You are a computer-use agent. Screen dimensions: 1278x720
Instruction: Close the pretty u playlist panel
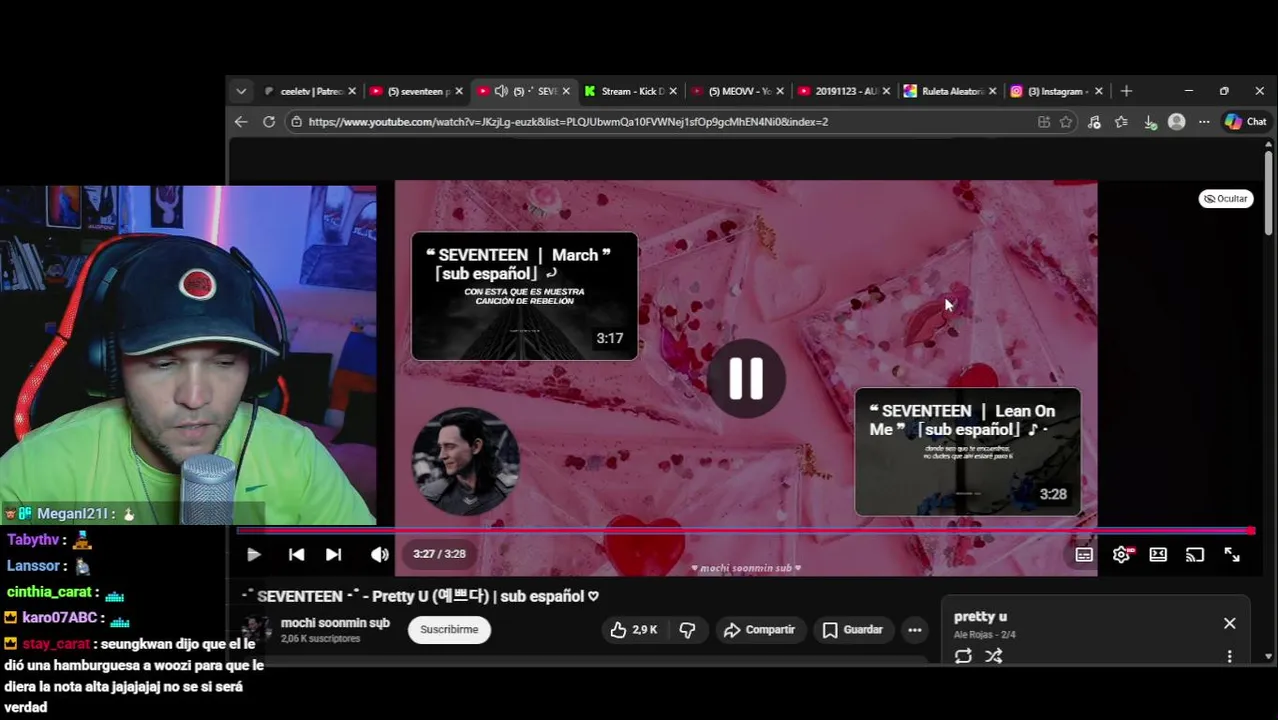(1229, 623)
